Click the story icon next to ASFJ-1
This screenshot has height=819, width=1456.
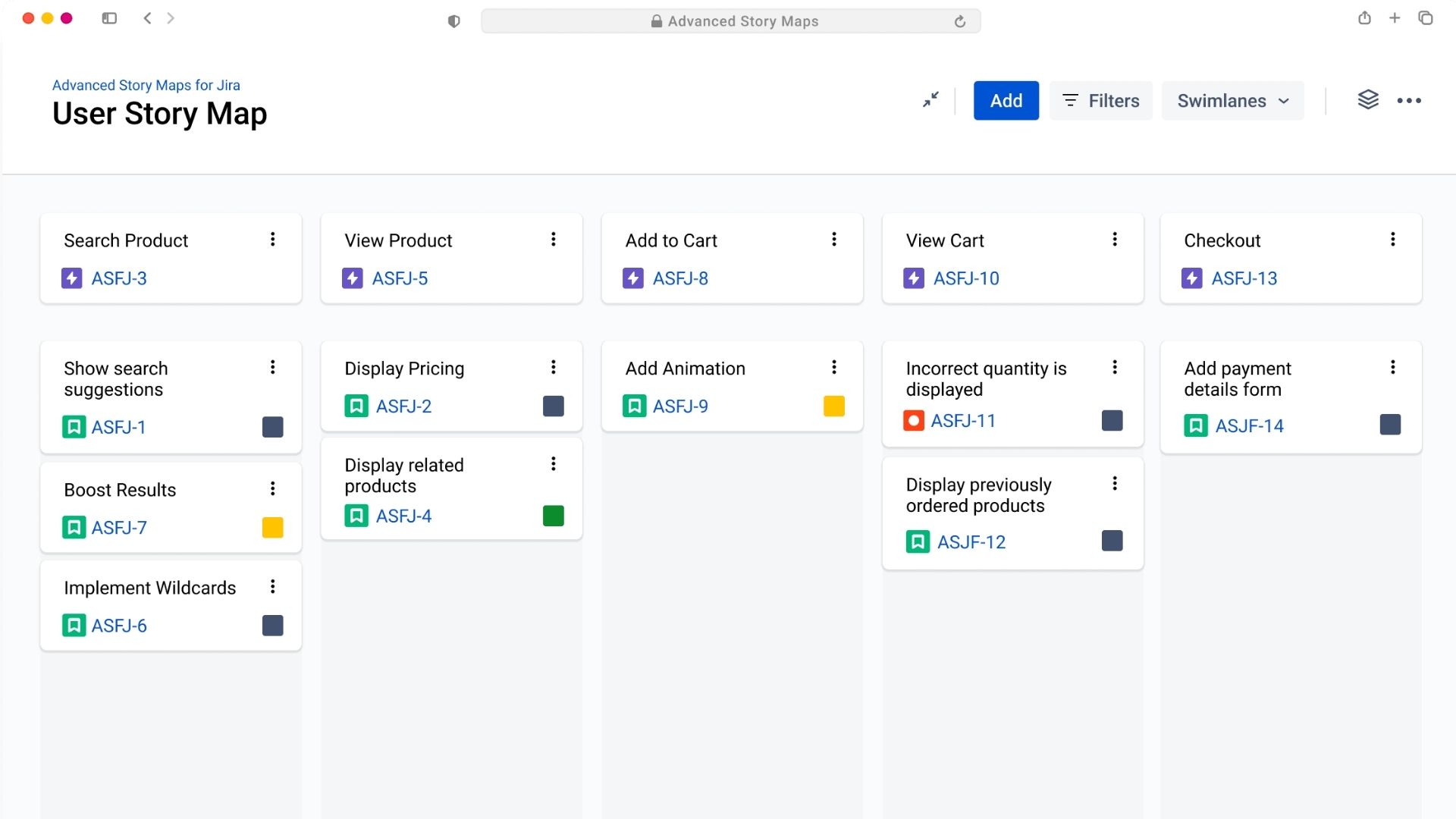(74, 427)
